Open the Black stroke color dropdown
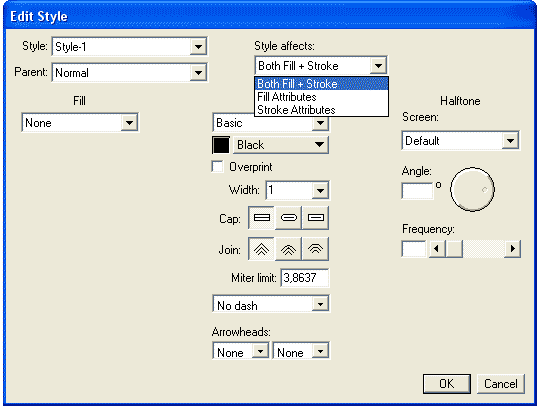Image resolution: width=539 pixels, height=409 pixels. [281, 145]
